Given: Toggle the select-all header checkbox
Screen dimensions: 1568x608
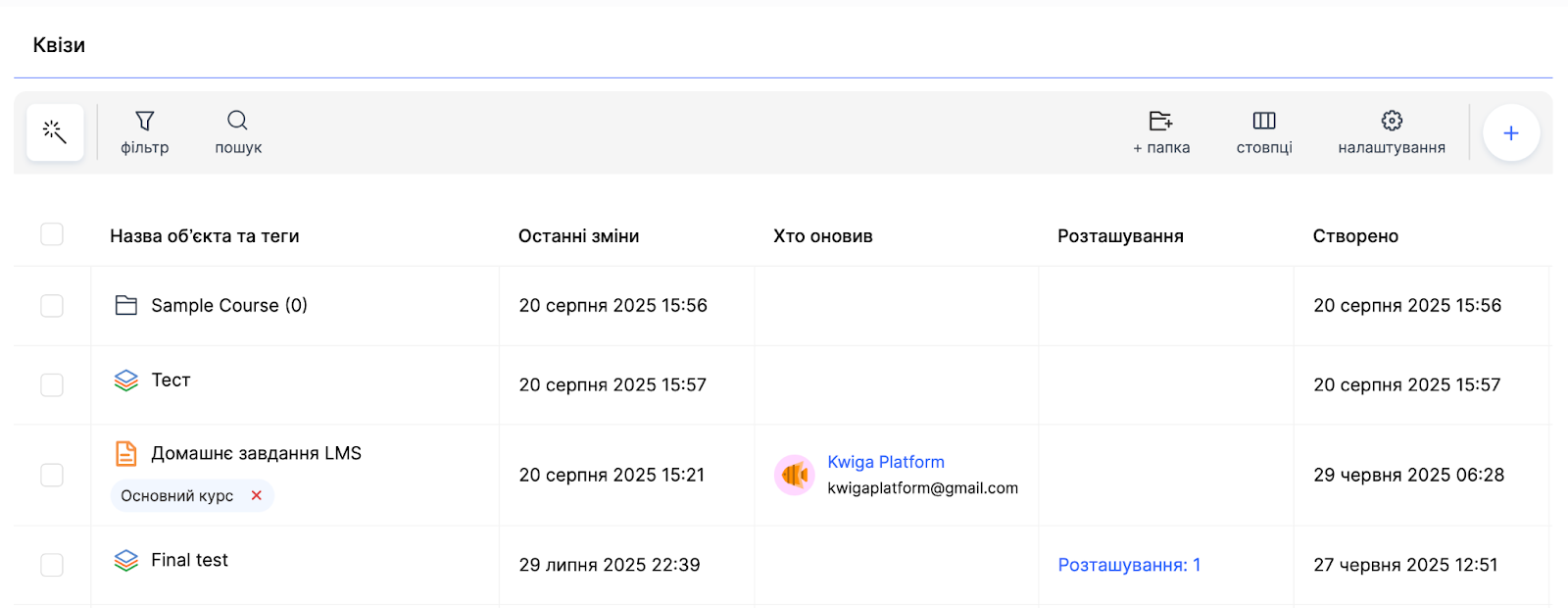Looking at the screenshot, I should click(52, 234).
